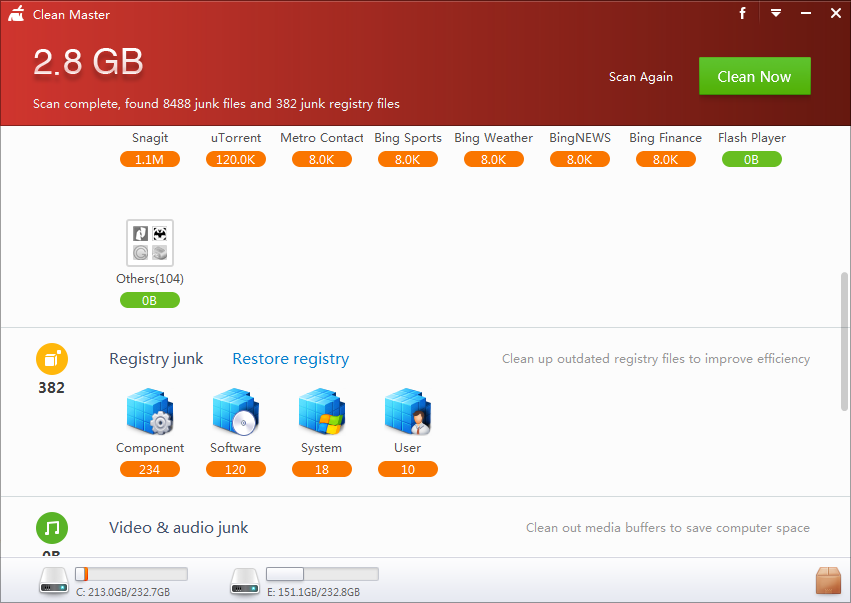Select the Component 234 count badge
851x603 pixels.
[150, 469]
